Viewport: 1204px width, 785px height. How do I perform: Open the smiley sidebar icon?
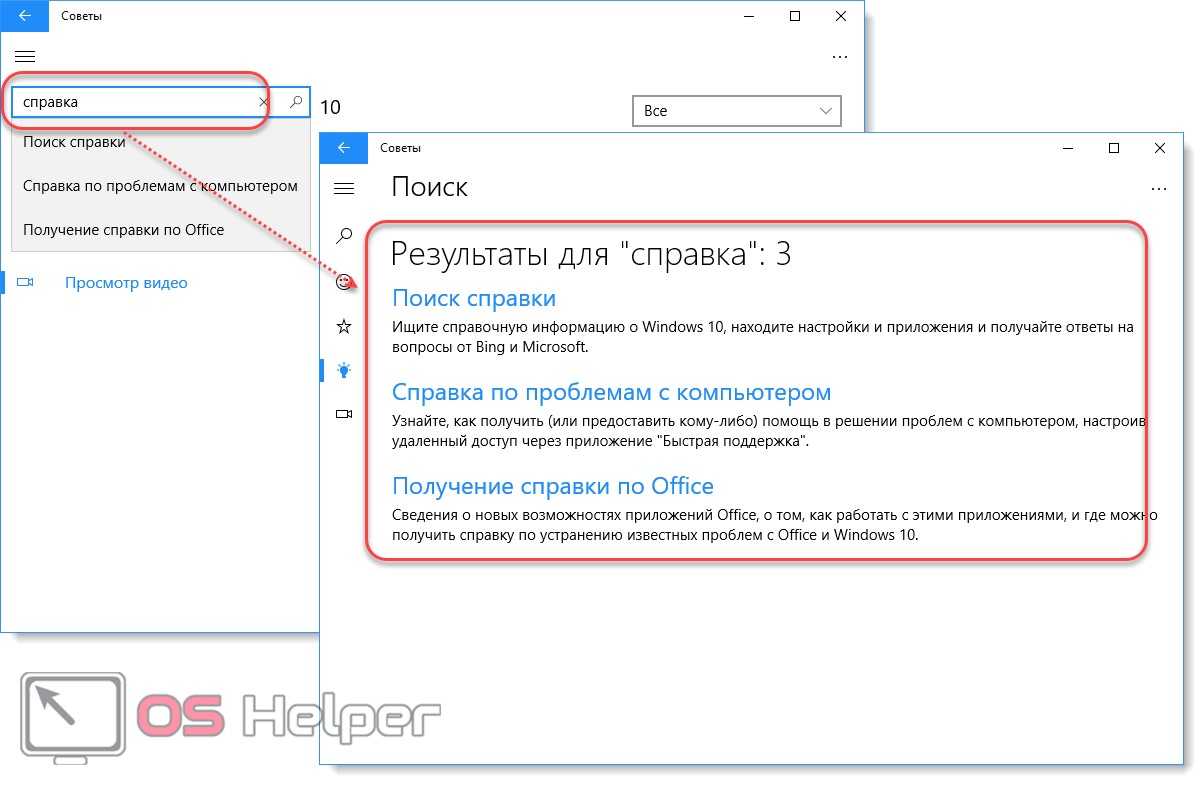click(344, 282)
